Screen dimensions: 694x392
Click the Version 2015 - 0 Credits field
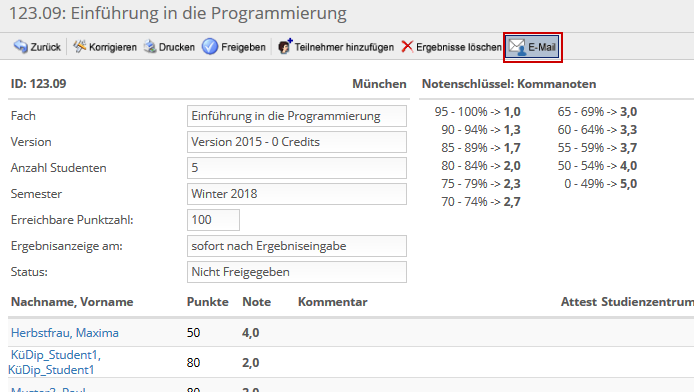297,142
